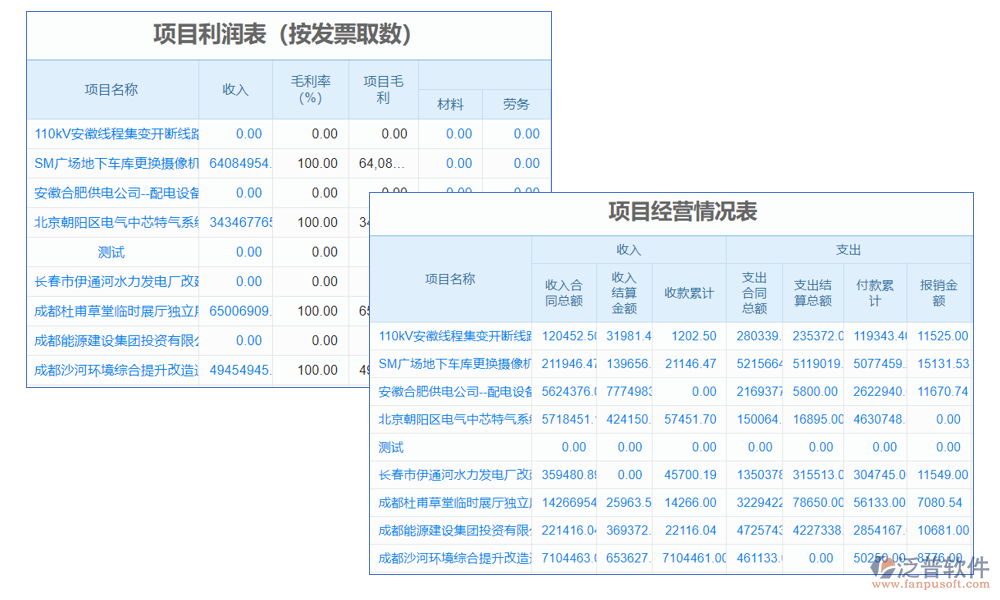Screen dimensions: 1000x600
Task: Click the 收入合同总额 column header
Action: [566, 288]
